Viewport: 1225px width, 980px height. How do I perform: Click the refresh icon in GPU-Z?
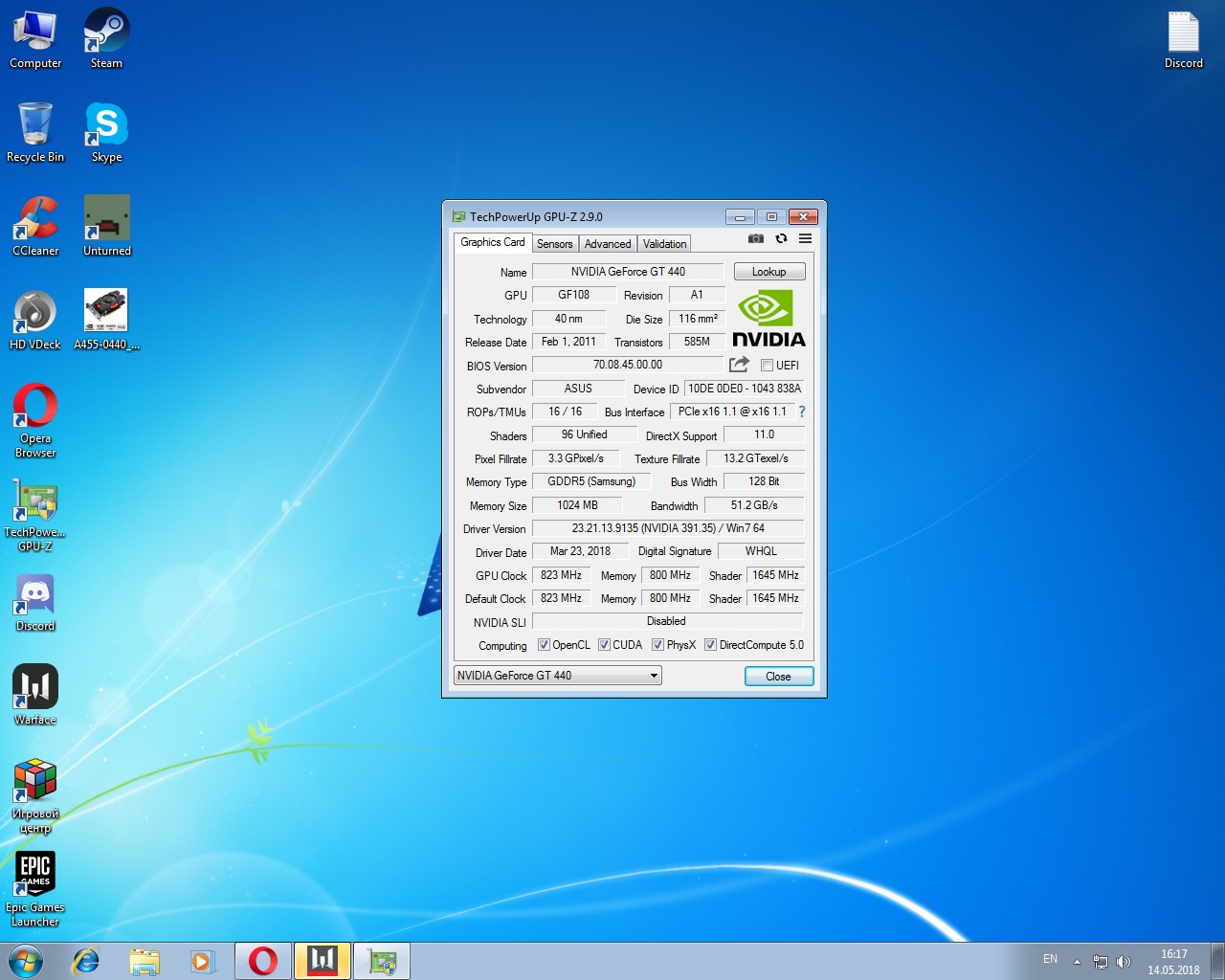pos(781,238)
